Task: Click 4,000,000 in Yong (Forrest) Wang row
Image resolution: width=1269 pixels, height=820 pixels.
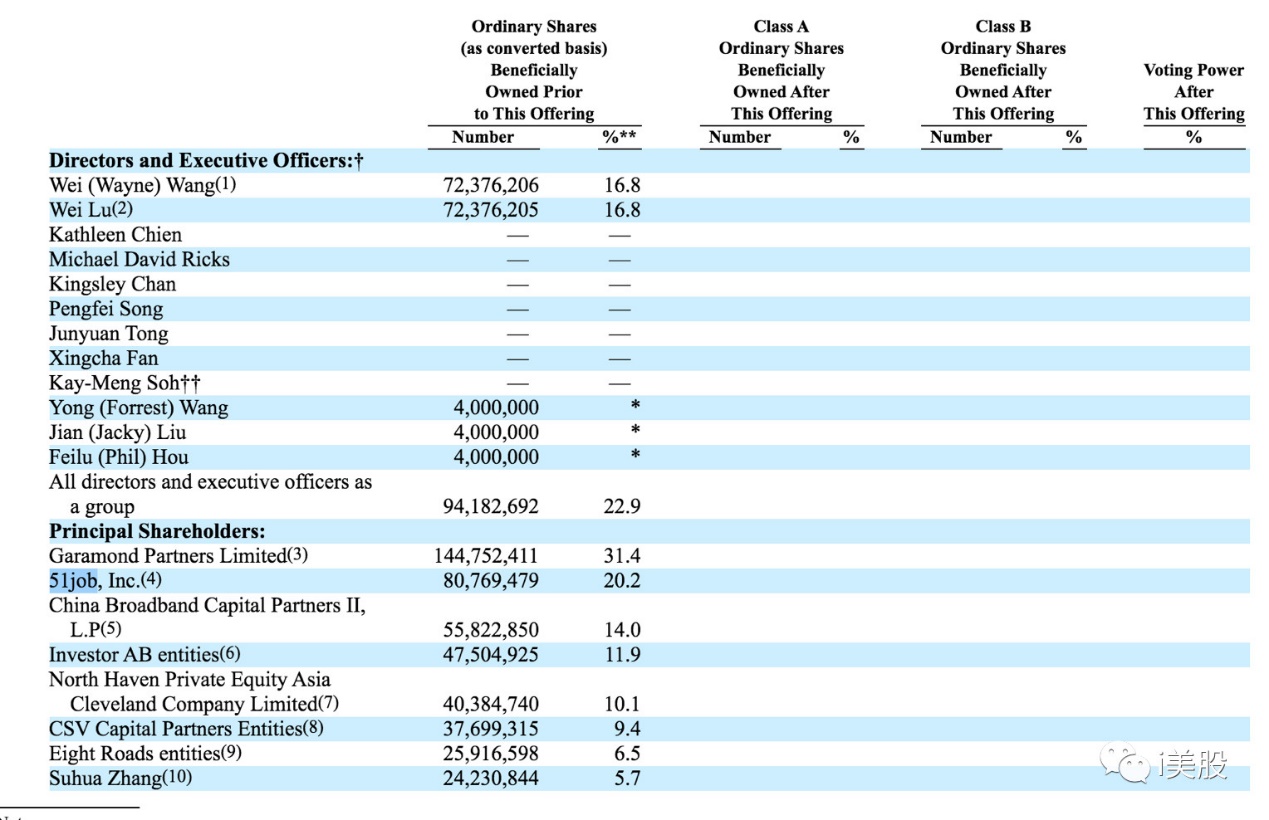Action: pyautogui.click(x=496, y=408)
